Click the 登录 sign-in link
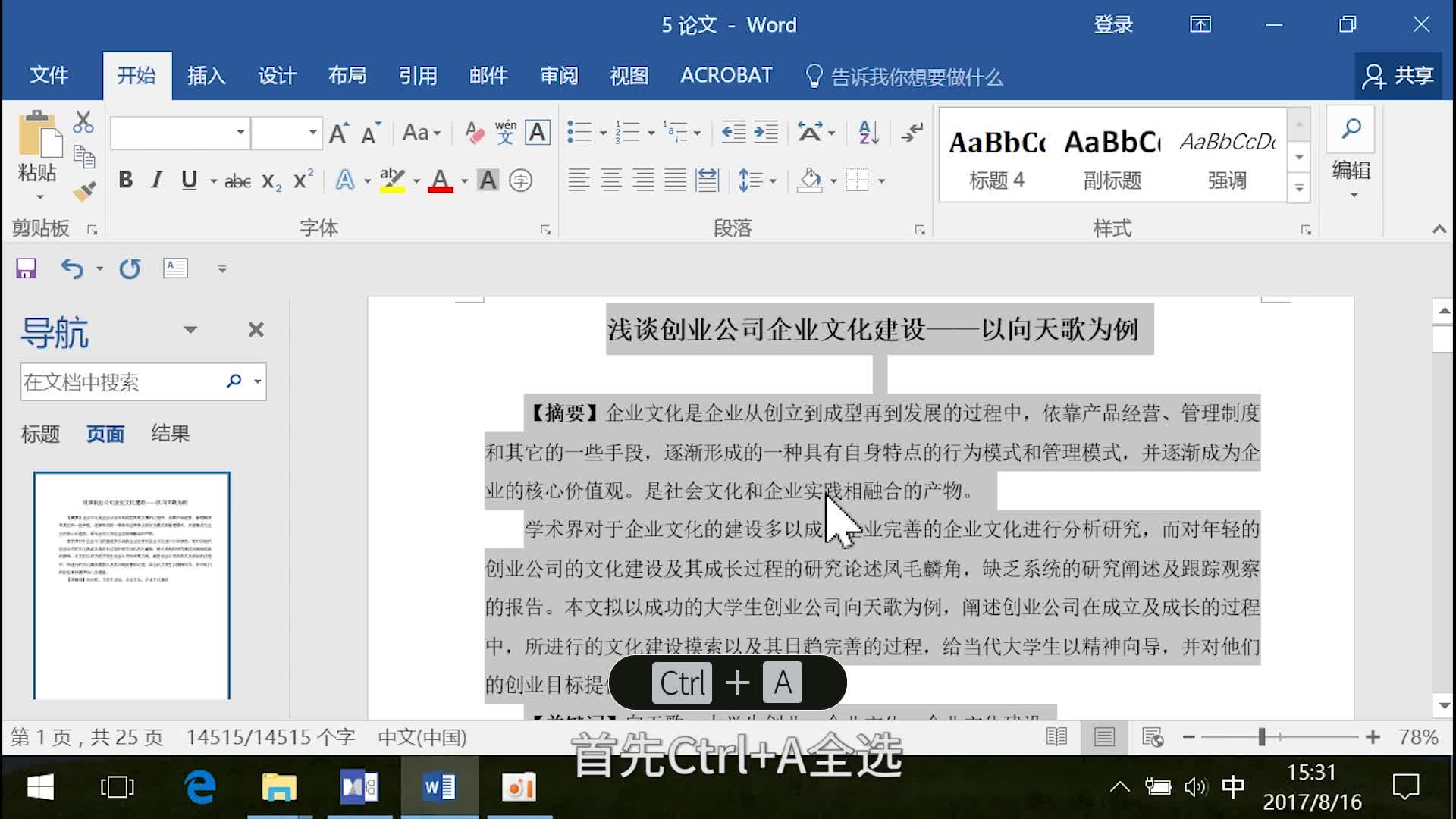This screenshot has width=1456, height=819. click(1112, 25)
